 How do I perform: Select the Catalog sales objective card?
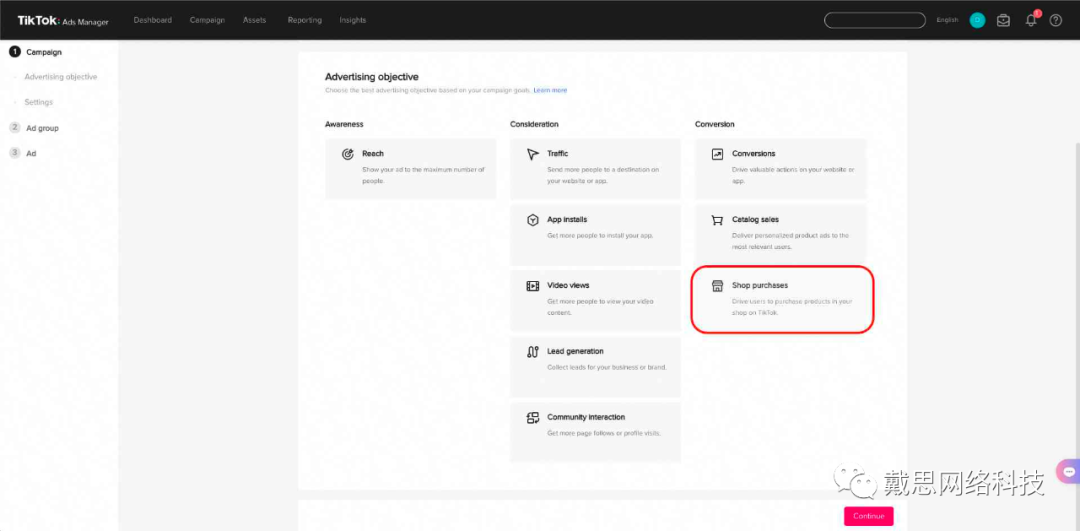point(780,235)
